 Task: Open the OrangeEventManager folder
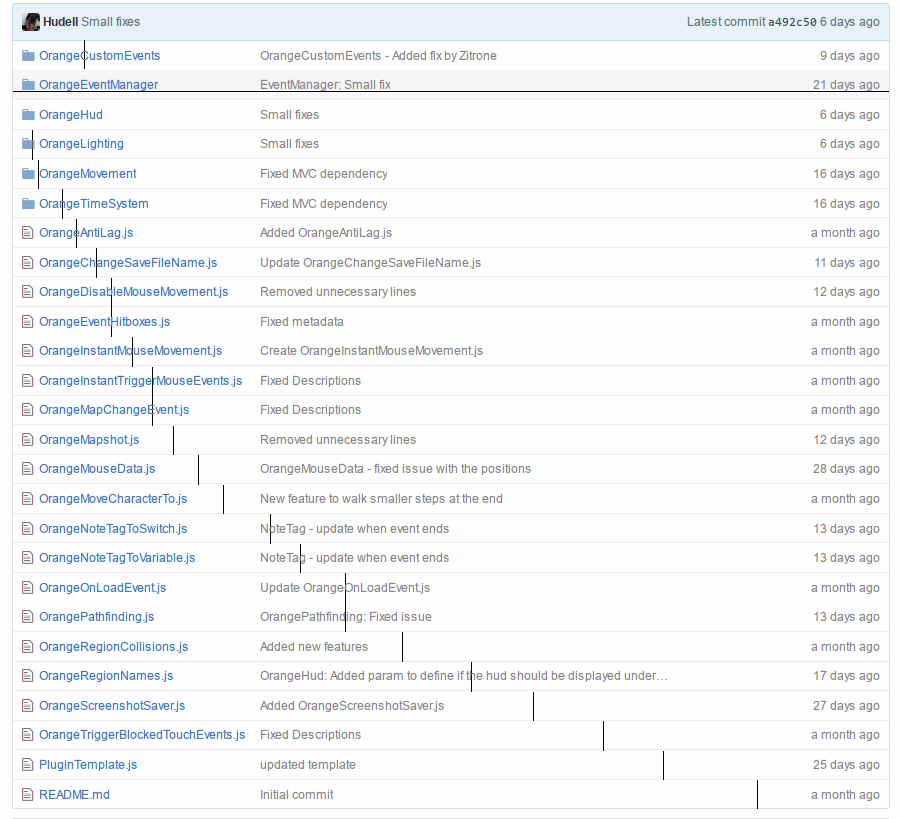(98, 84)
